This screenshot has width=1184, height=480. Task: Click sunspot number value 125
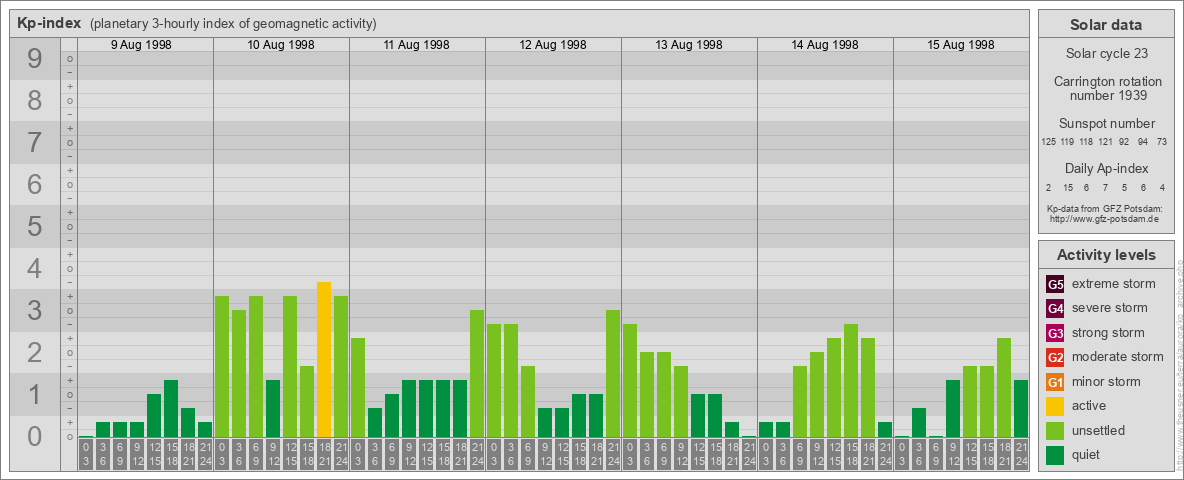click(1048, 142)
